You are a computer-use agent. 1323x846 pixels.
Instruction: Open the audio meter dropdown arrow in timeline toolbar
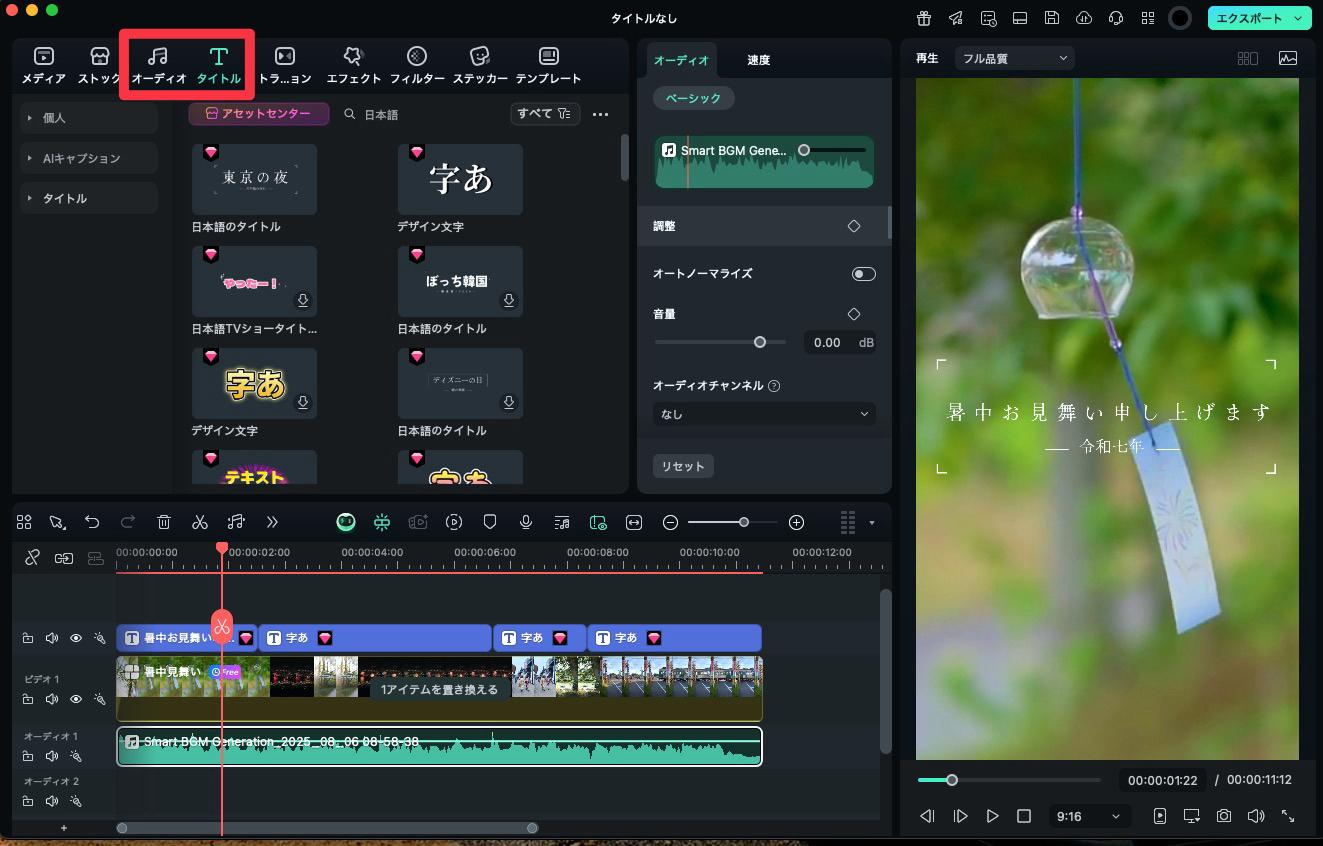pos(871,522)
